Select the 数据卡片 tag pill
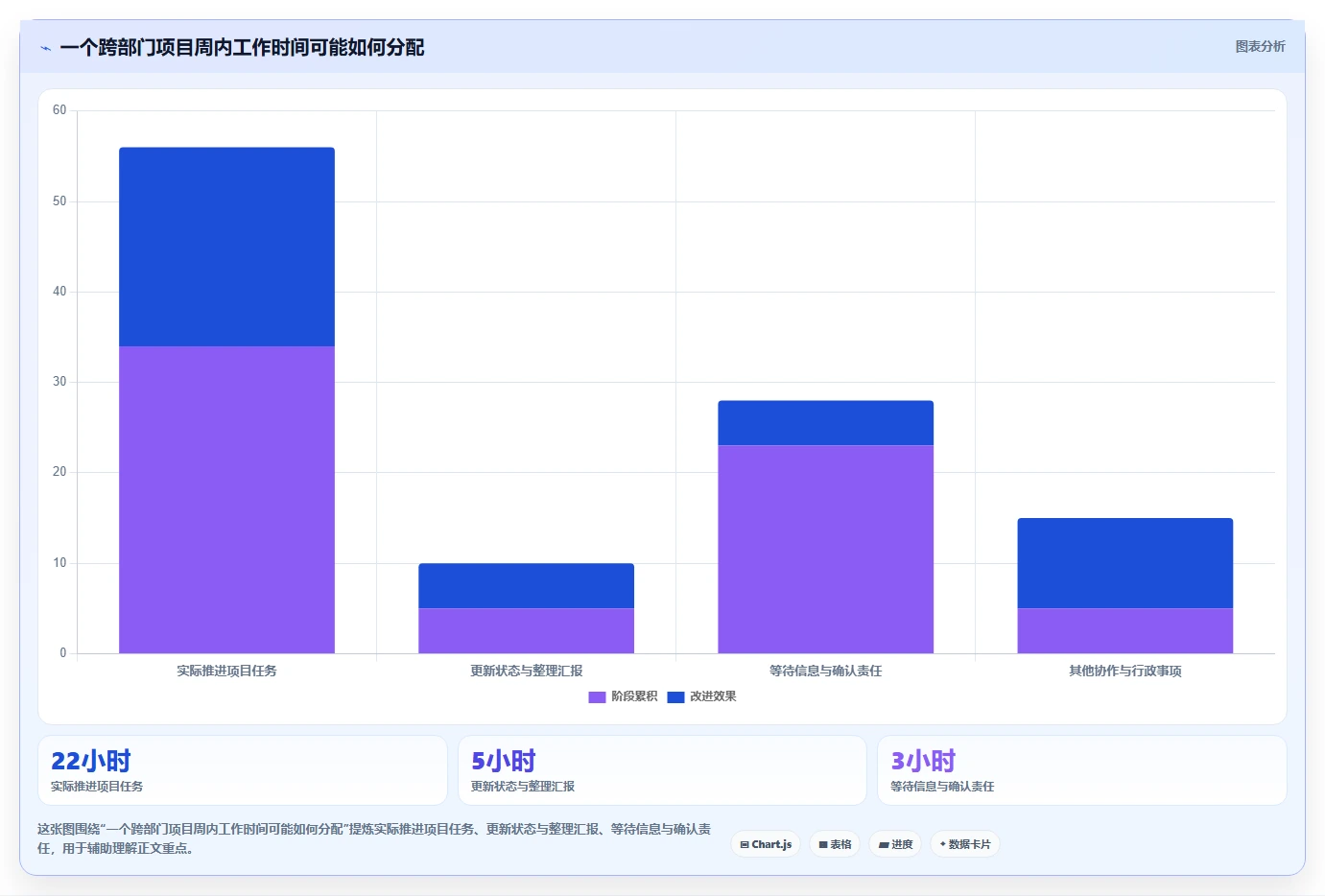 (x=965, y=844)
